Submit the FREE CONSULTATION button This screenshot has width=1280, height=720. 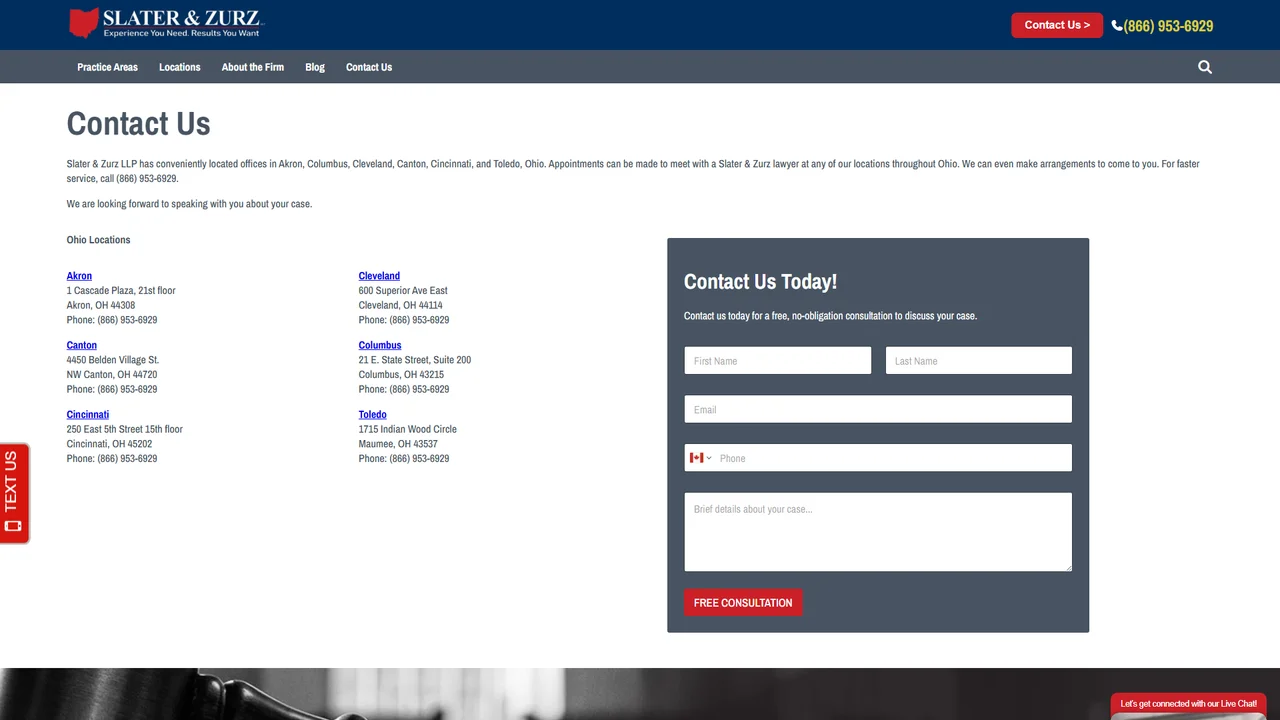743,603
